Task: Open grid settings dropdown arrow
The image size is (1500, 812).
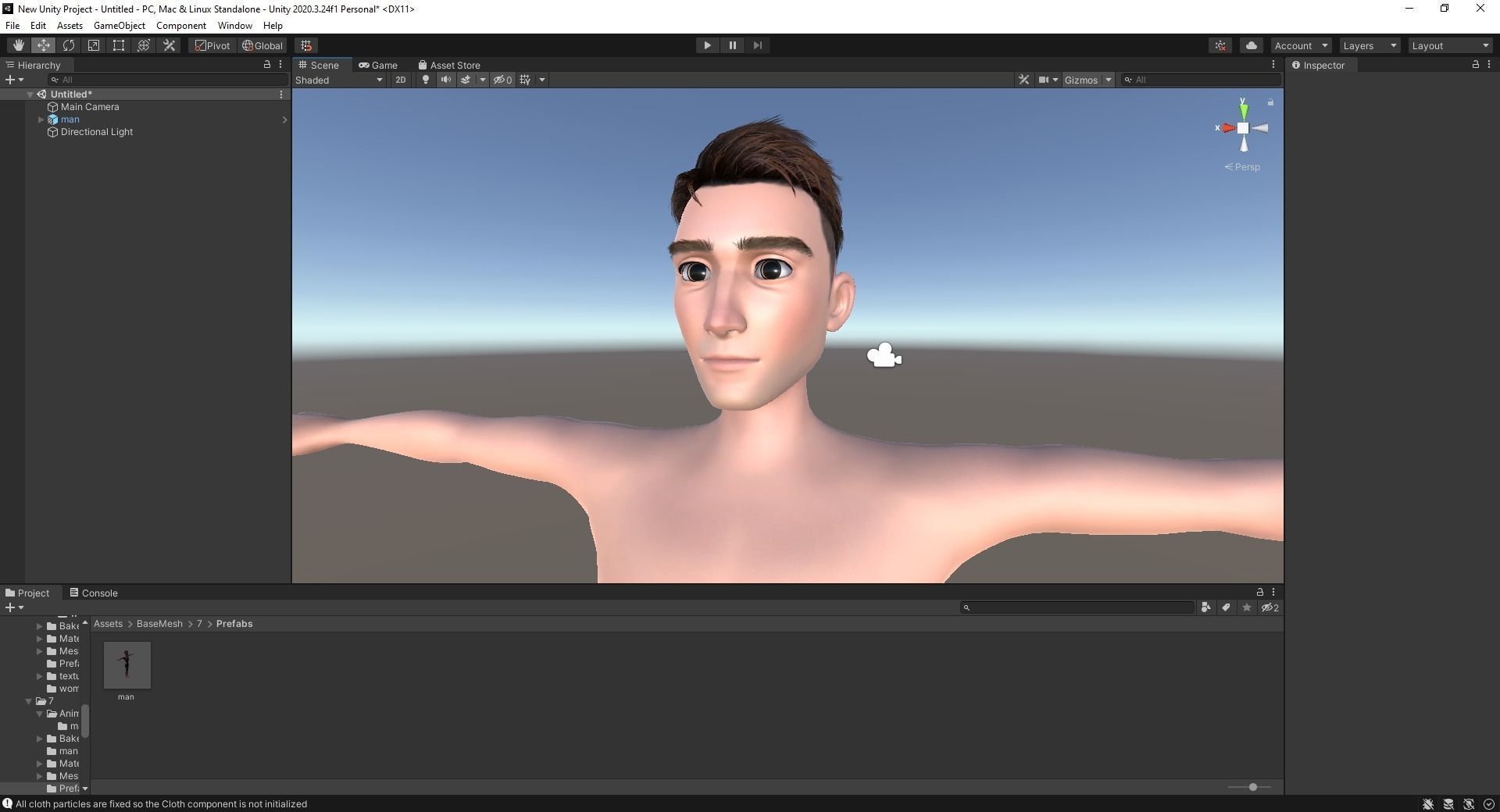Action: (541, 80)
